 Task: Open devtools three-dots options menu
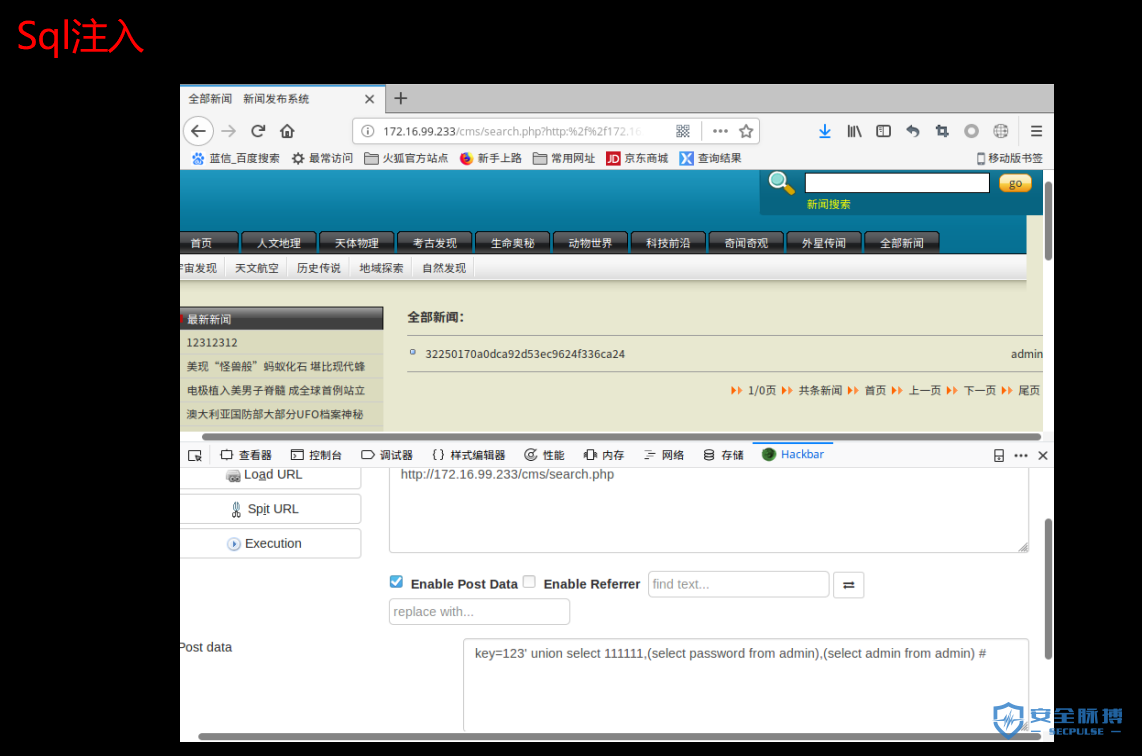tap(1021, 455)
